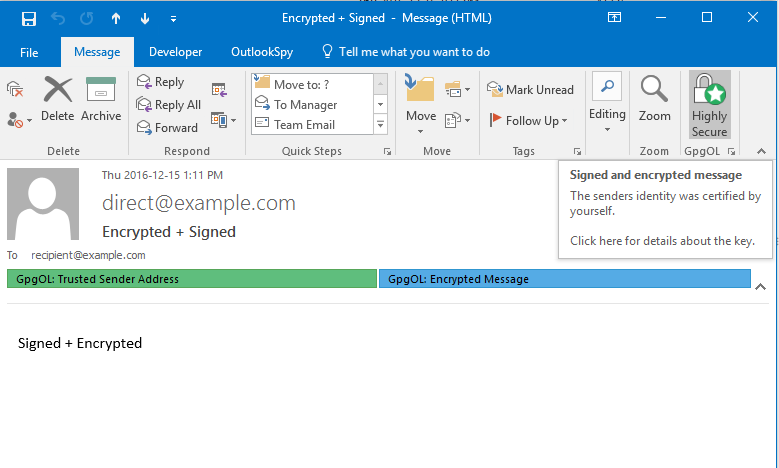Click Reply All in the Respond group
Screen dimensions: 779x468
(169, 105)
